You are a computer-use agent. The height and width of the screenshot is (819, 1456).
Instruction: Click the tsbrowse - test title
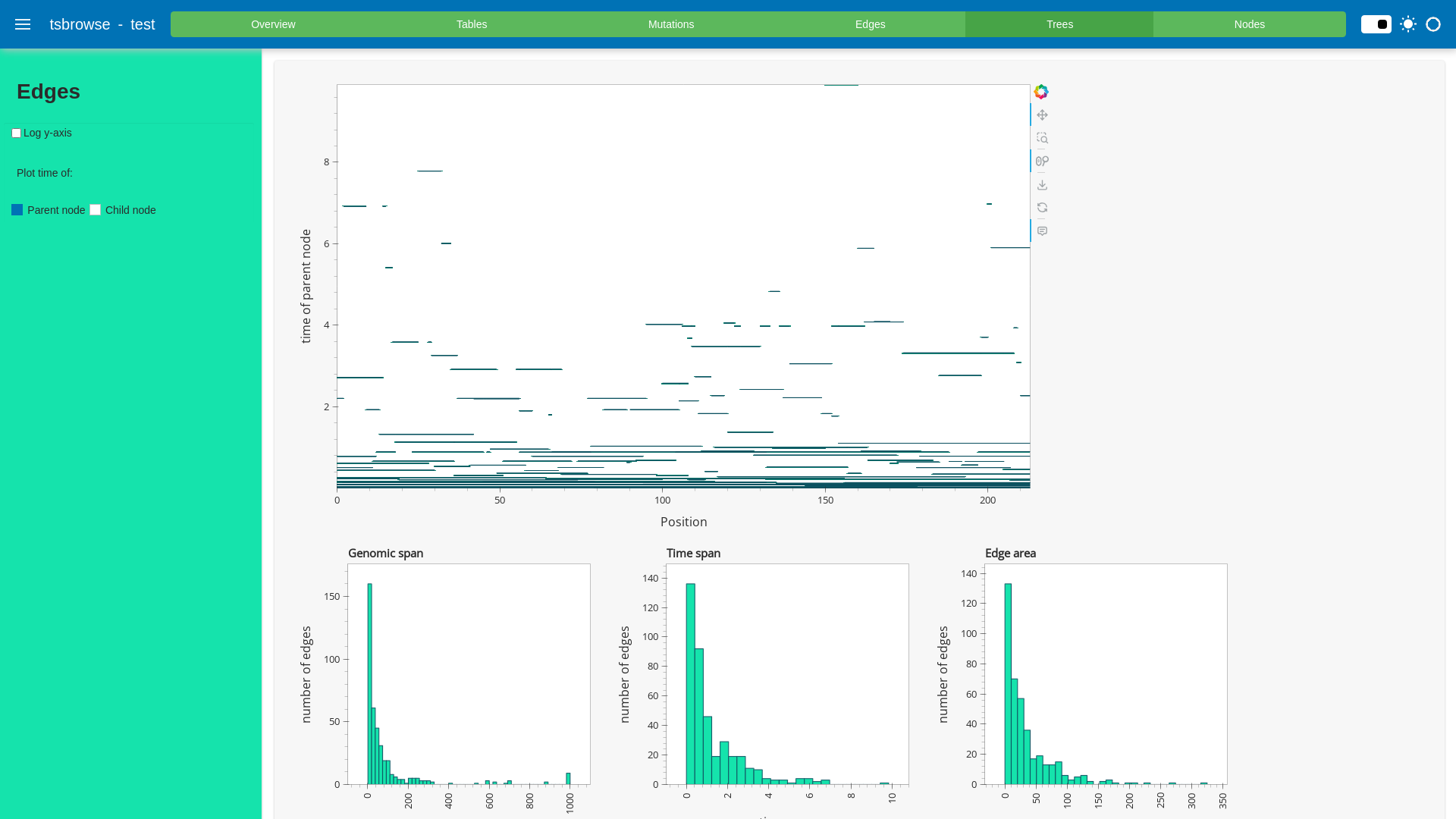[102, 24]
